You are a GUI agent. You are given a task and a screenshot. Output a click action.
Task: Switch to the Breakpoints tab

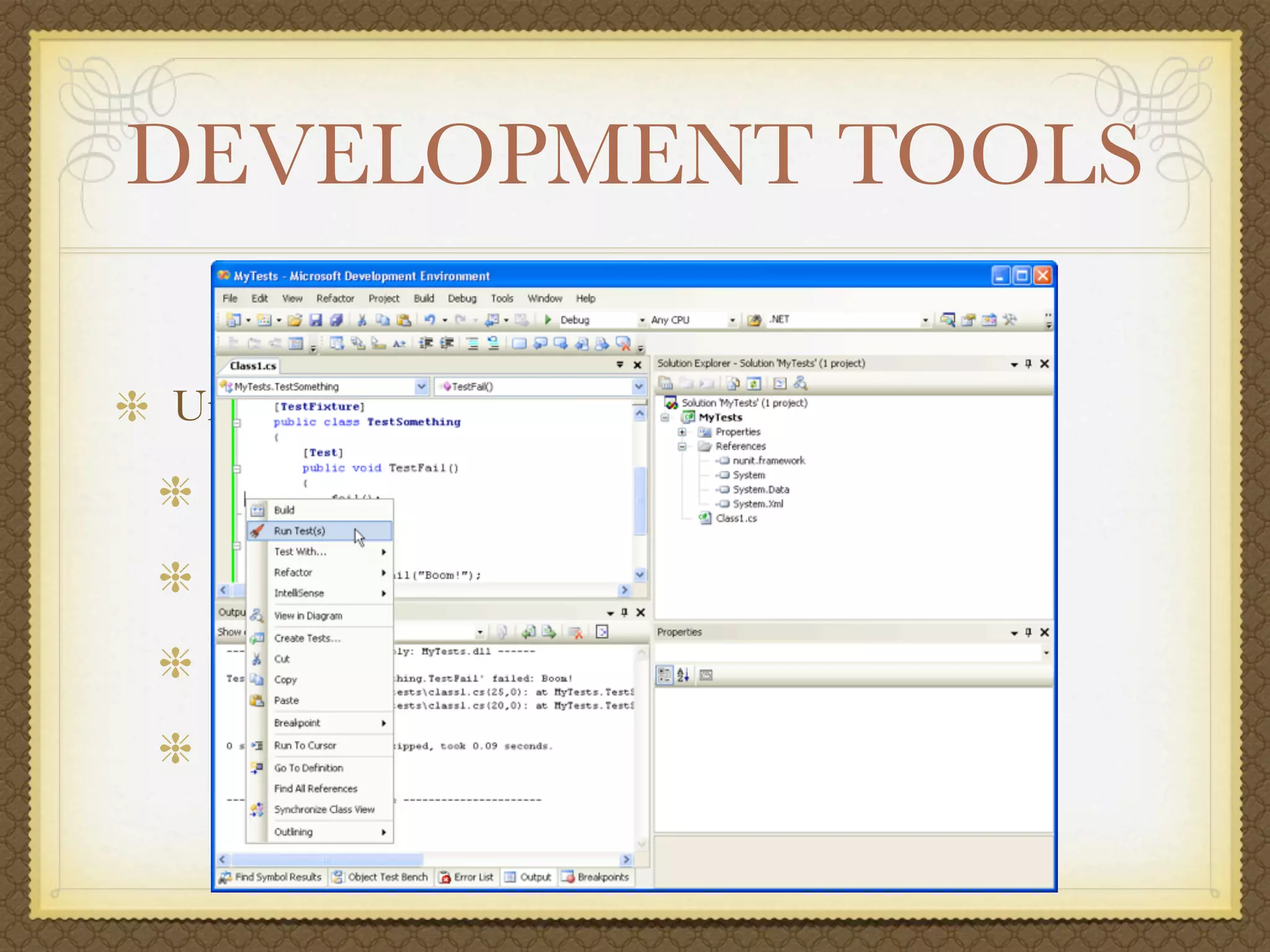tap(595, 877)
